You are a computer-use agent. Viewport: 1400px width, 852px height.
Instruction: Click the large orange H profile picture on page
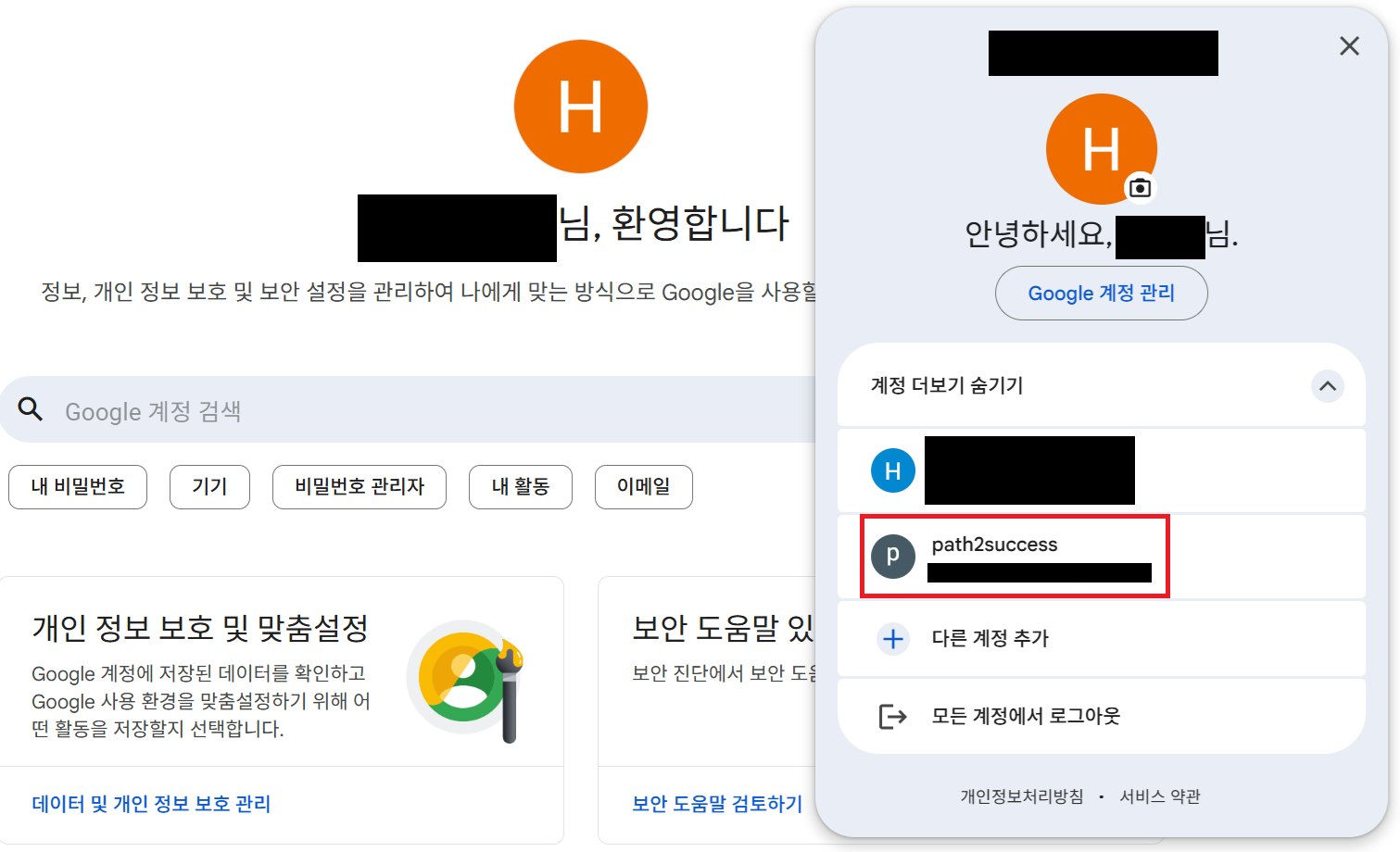click(581, 106)
